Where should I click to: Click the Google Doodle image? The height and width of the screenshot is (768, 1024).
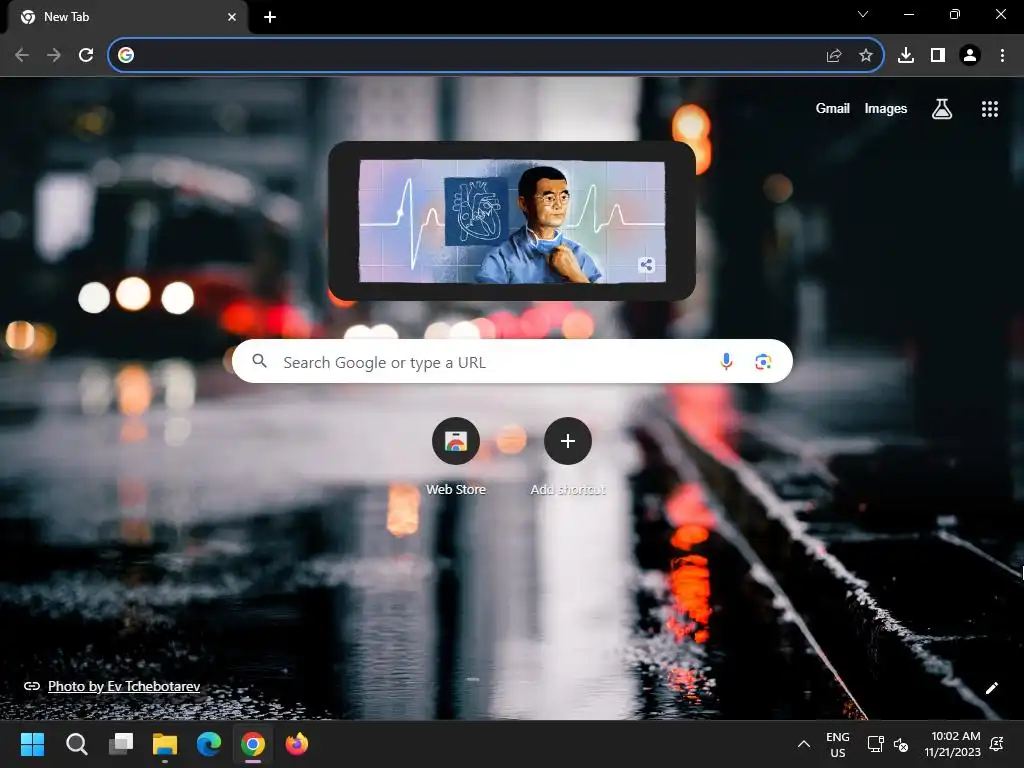512,221
